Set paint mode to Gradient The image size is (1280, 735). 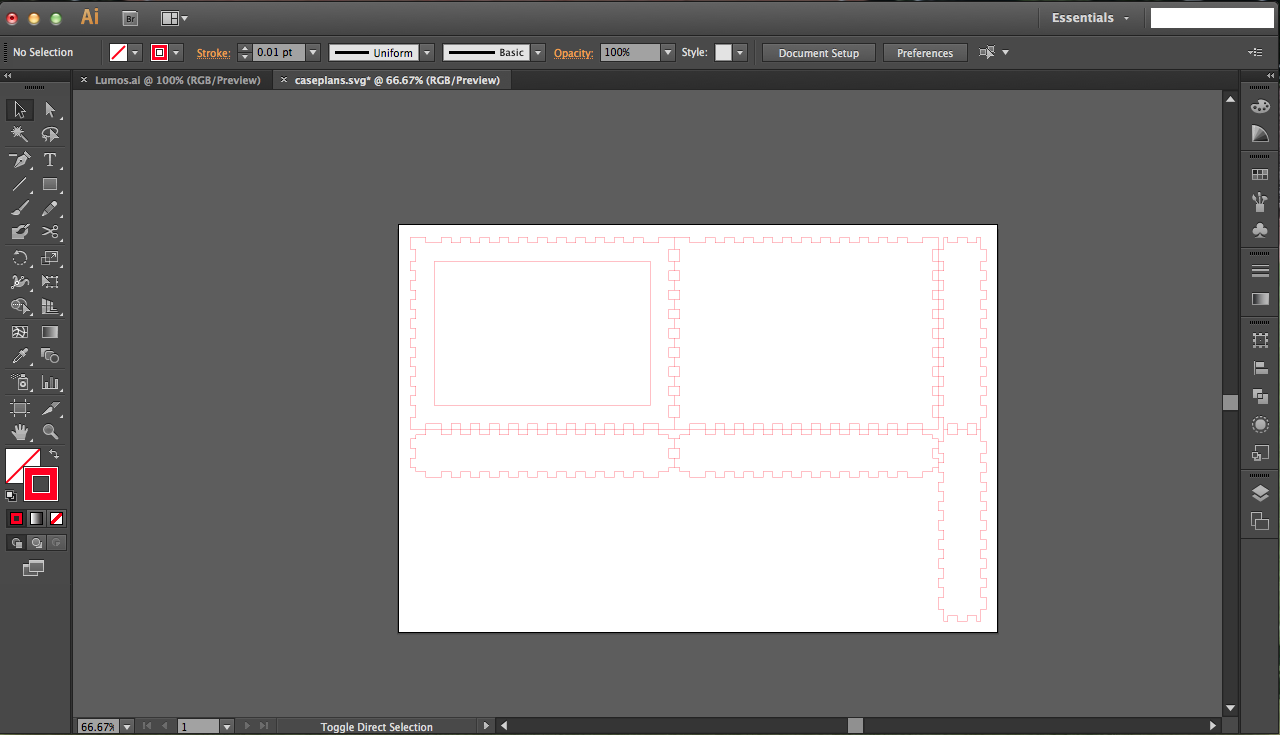point(36,518)
